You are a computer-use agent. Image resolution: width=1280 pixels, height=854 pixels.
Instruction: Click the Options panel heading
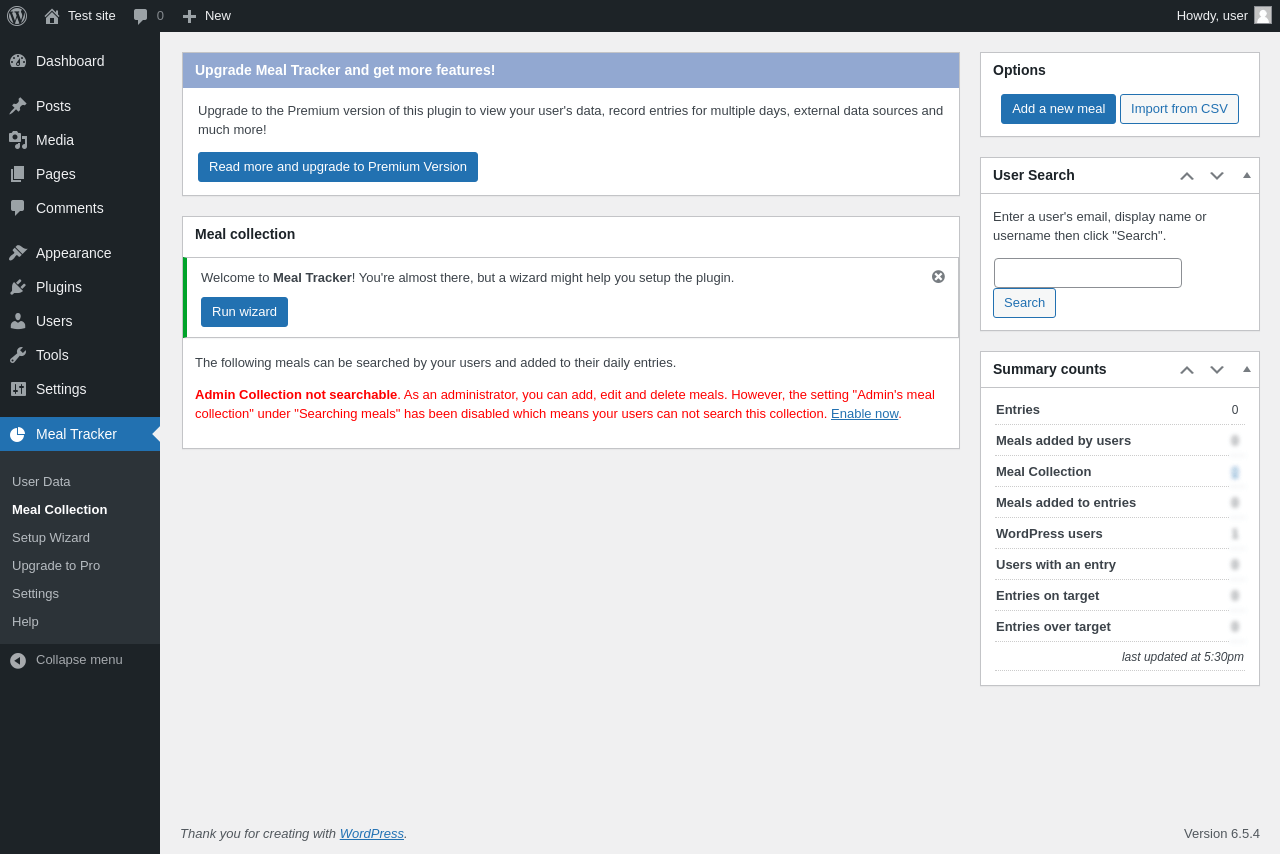[x=1019, y=70]
